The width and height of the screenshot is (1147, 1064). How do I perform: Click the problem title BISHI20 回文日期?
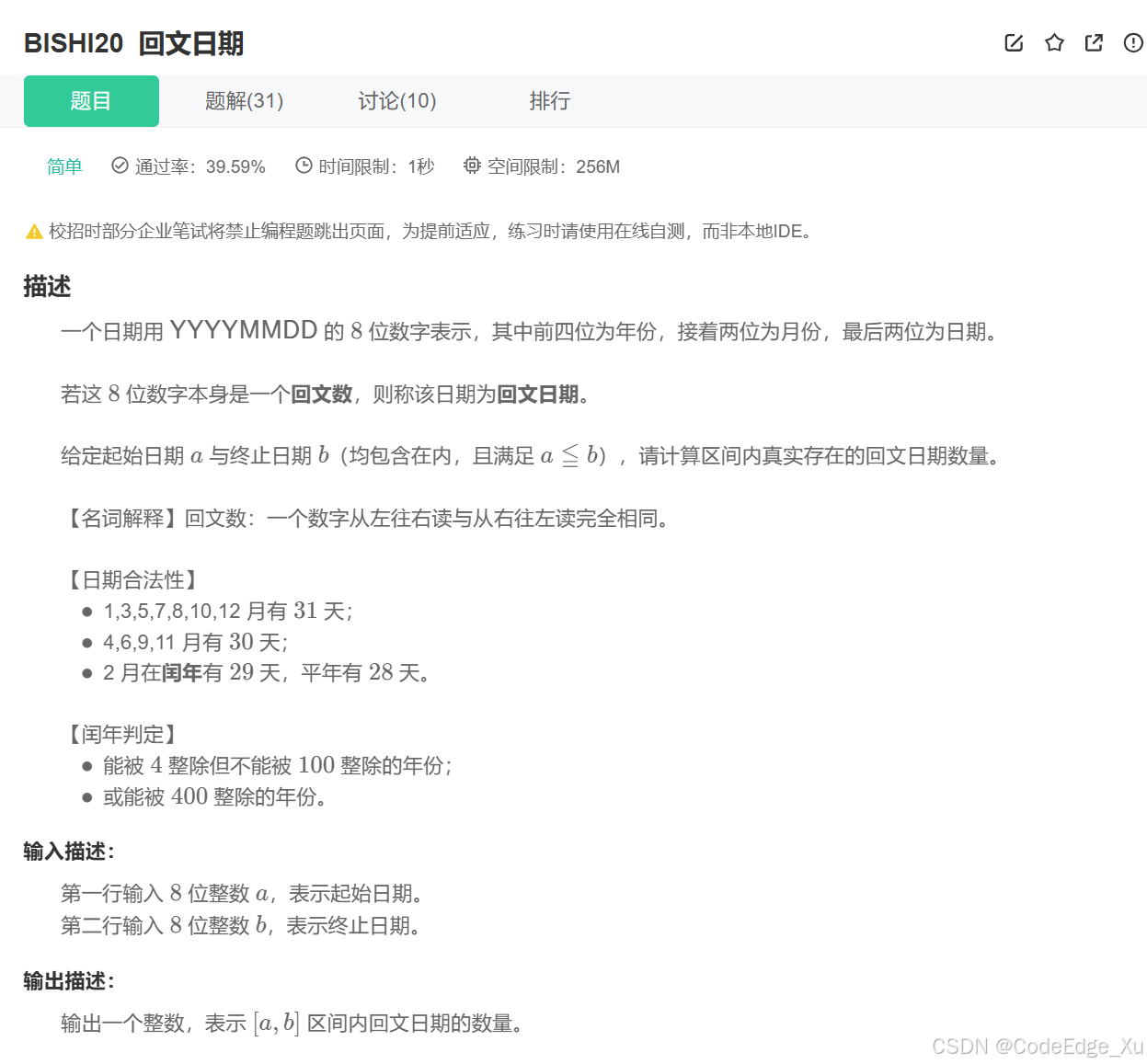tap(132, 43)
